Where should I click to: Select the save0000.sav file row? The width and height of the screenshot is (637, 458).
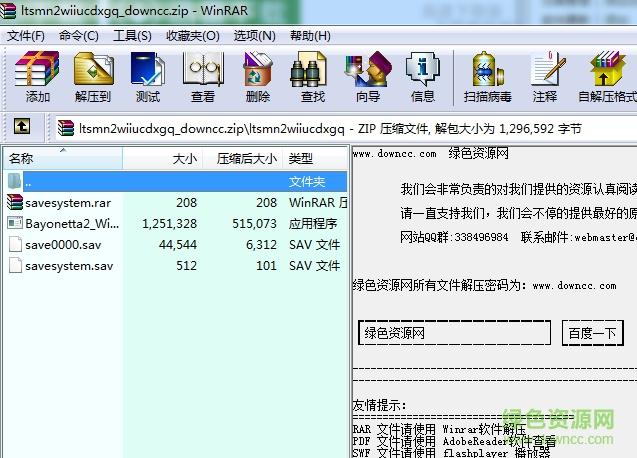(x=61, y=245)
